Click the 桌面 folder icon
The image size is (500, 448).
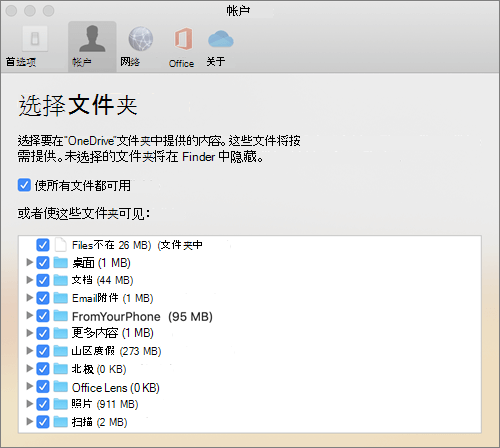[61, 262]
